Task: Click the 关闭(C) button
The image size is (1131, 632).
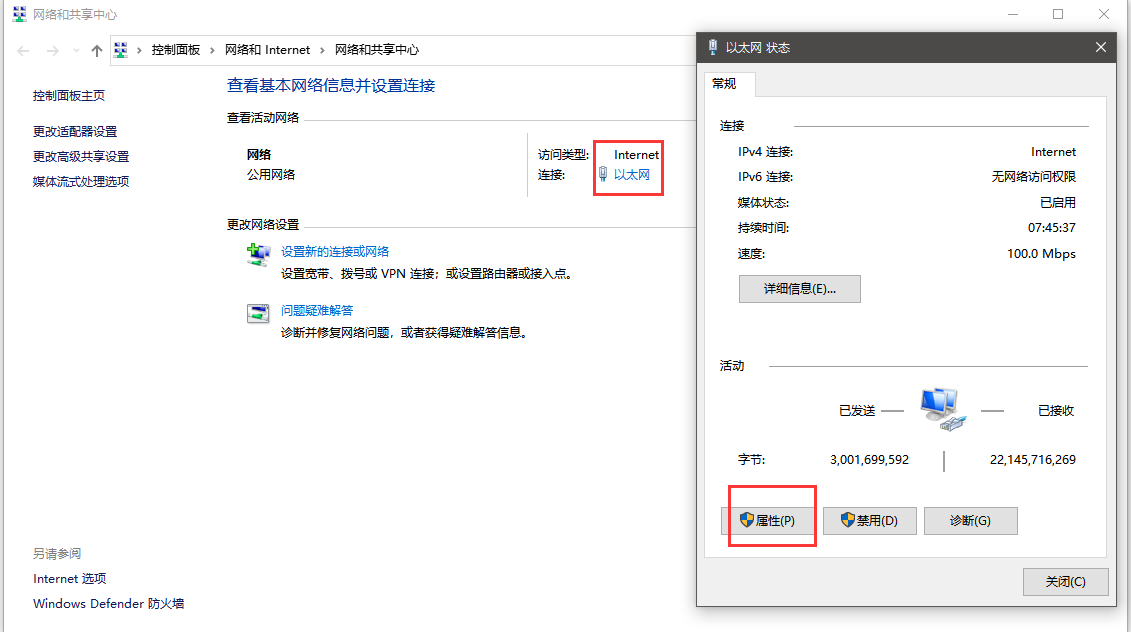Action: tap(1065, 581)
